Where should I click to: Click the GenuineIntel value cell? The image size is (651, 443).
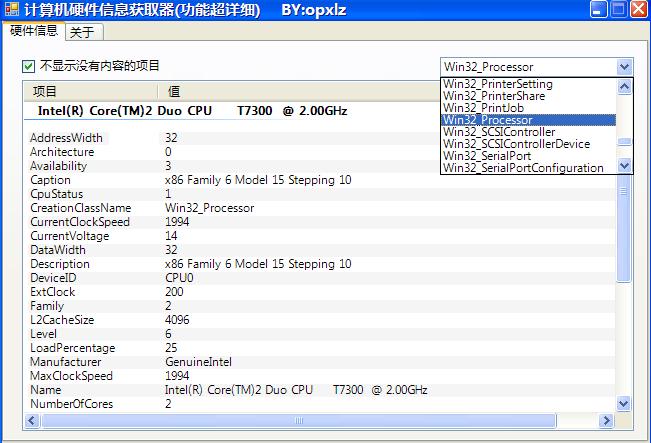(x=198, y=362)
